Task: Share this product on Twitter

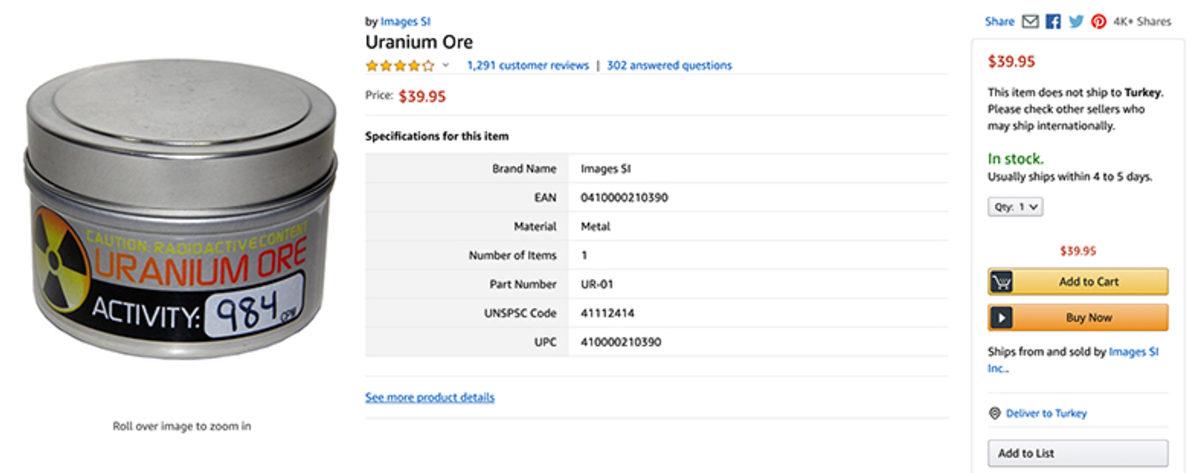Action: (x=1076, y=22)
